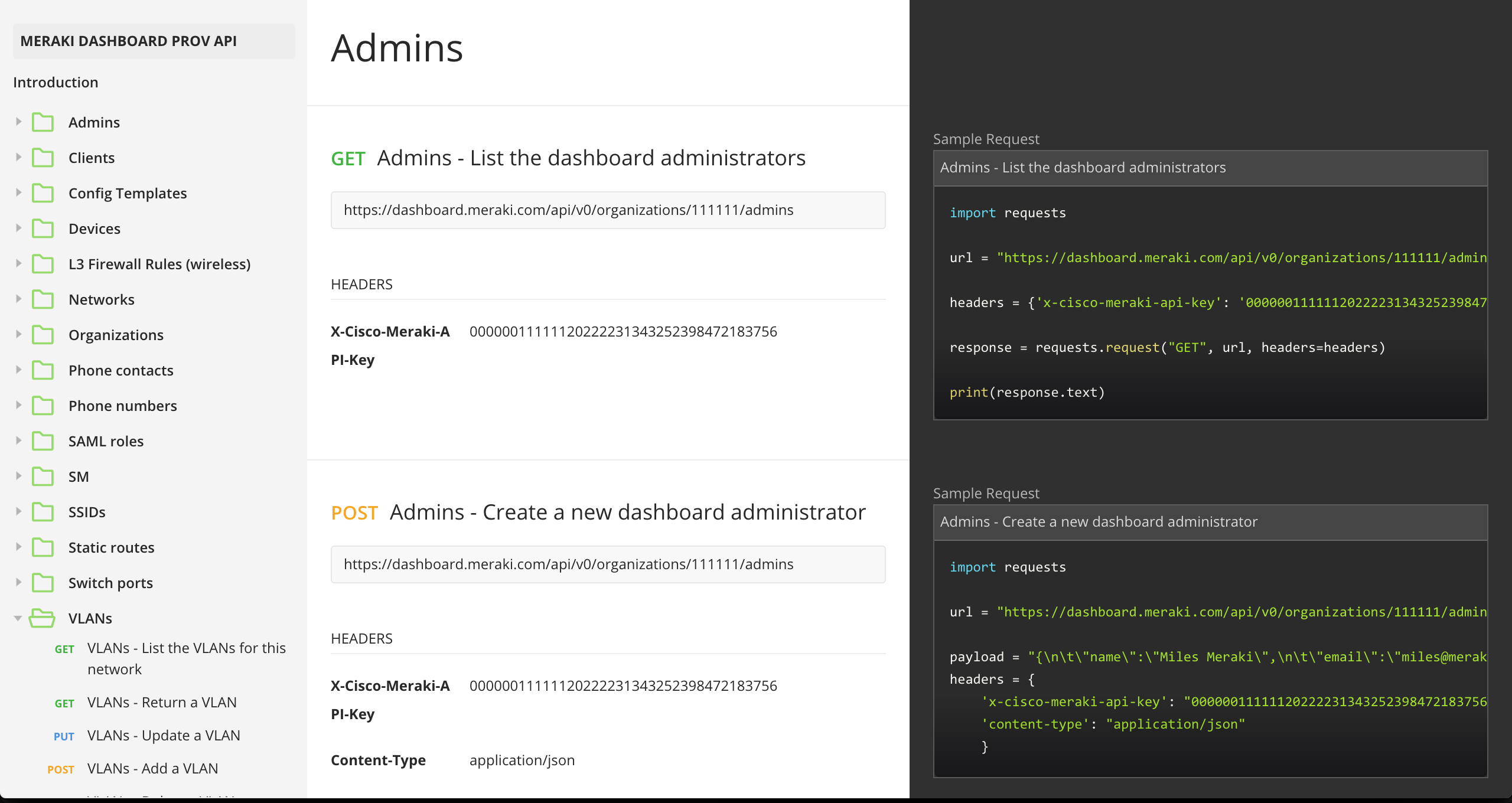Click the Admins folder icon
The image size is (1512, 803).
pyautogui.click(x=43, y=122)
